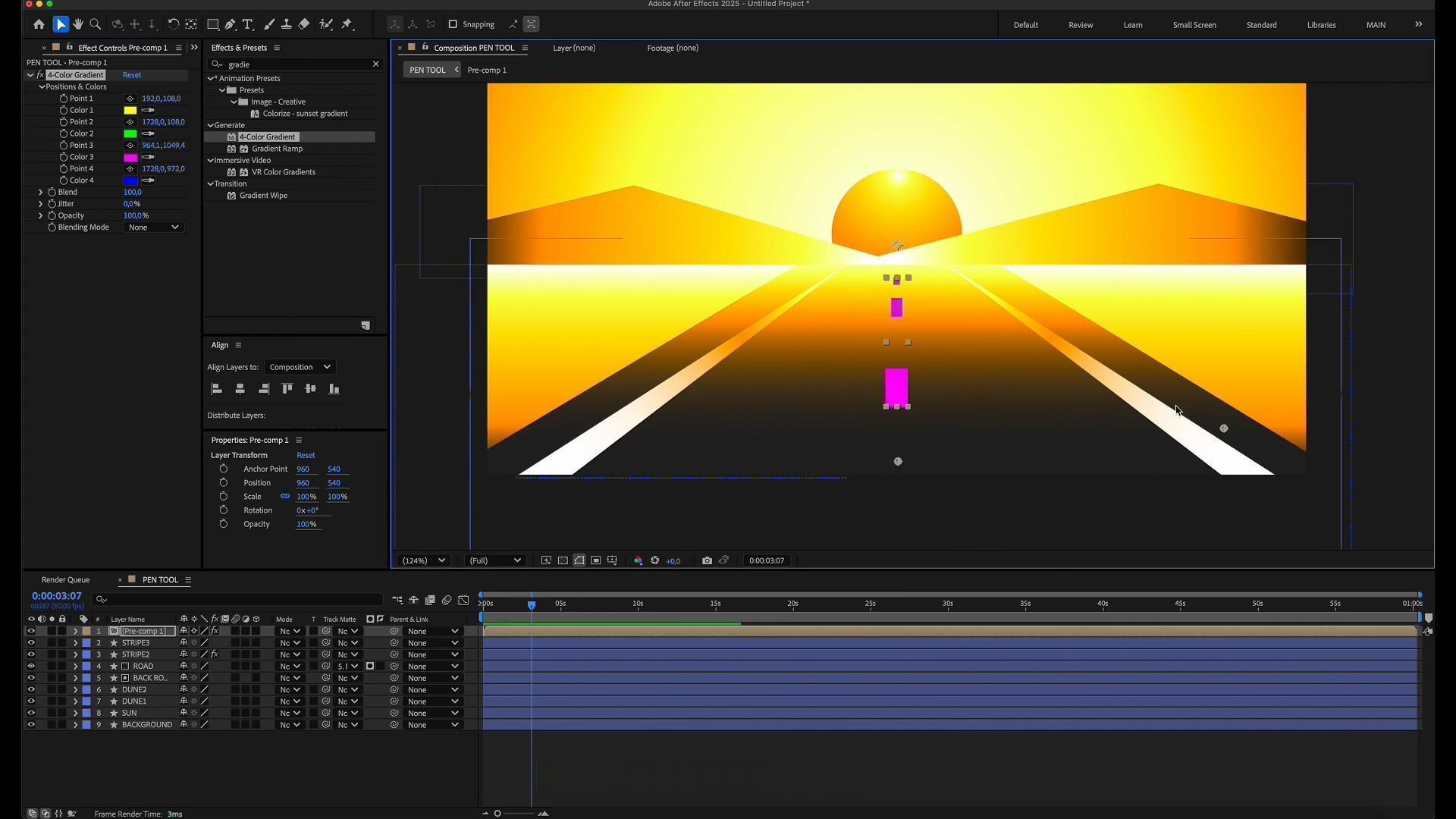Viewport: 1456px width, 819px height.
Task: Switch to the Learn workspace
Action: 1132,25
